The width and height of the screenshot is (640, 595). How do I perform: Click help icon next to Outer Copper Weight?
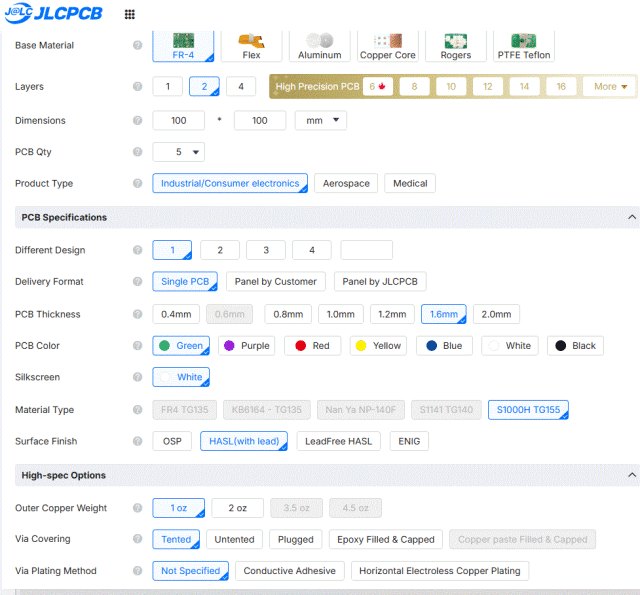pos(138,508)
